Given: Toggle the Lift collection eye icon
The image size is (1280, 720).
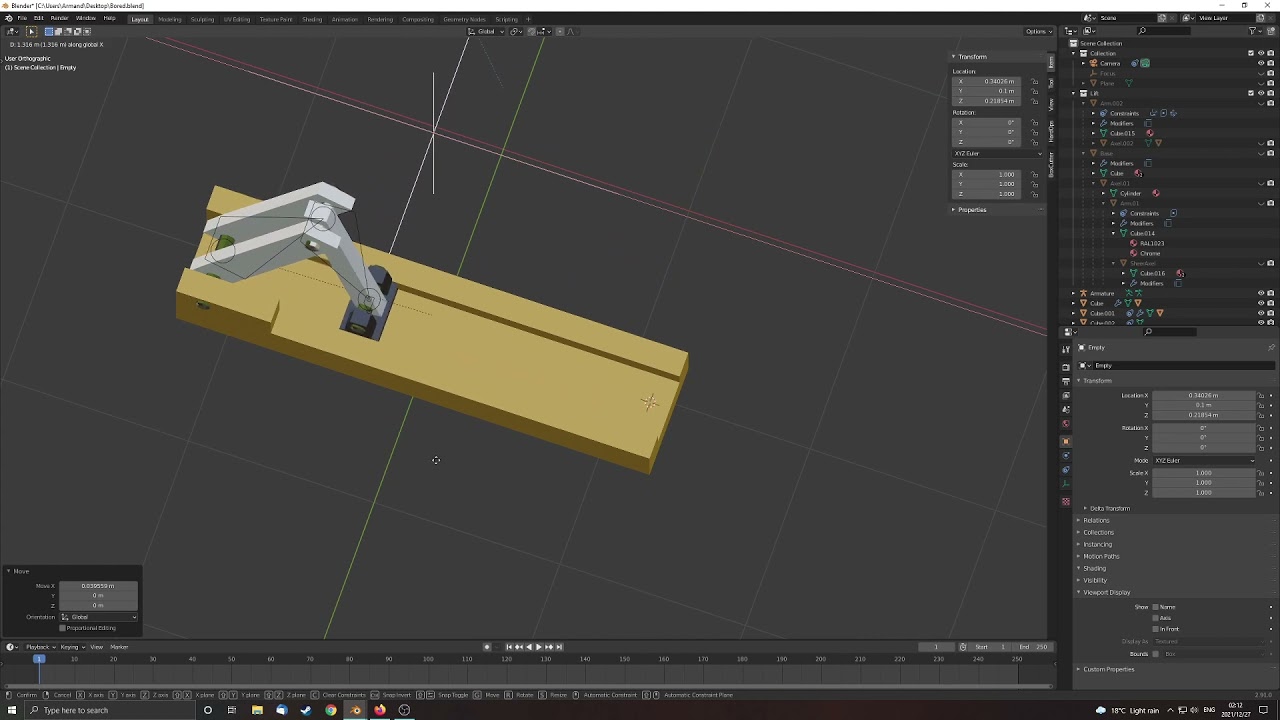Looking at the screenshot, I should coord(1260,93).
